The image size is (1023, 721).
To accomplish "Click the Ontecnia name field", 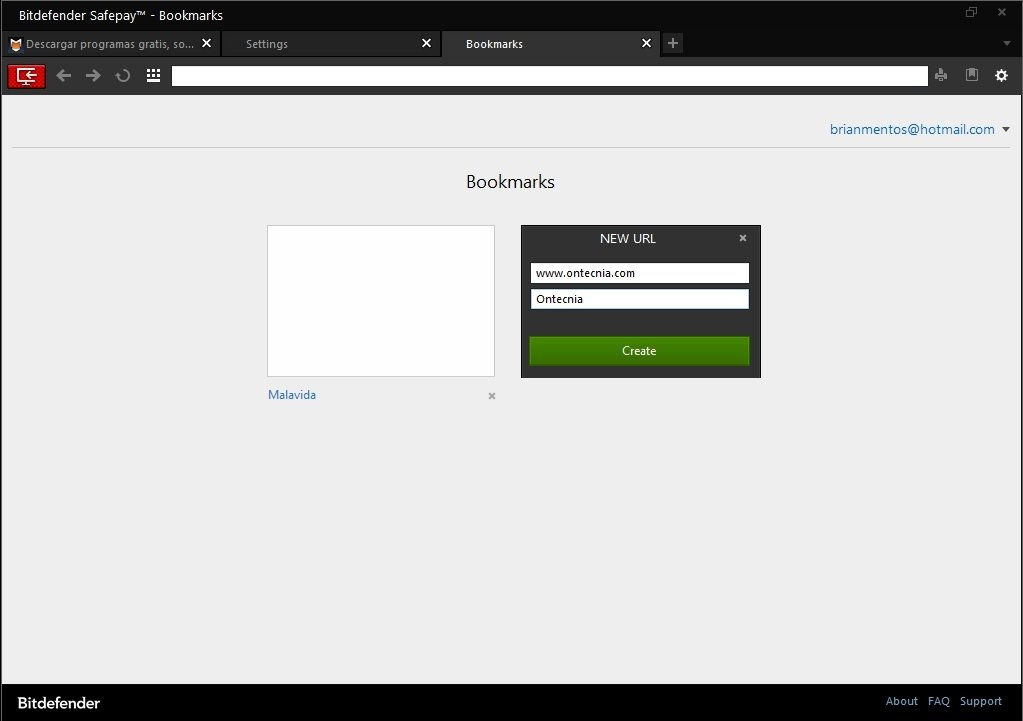I will [639, 299].
